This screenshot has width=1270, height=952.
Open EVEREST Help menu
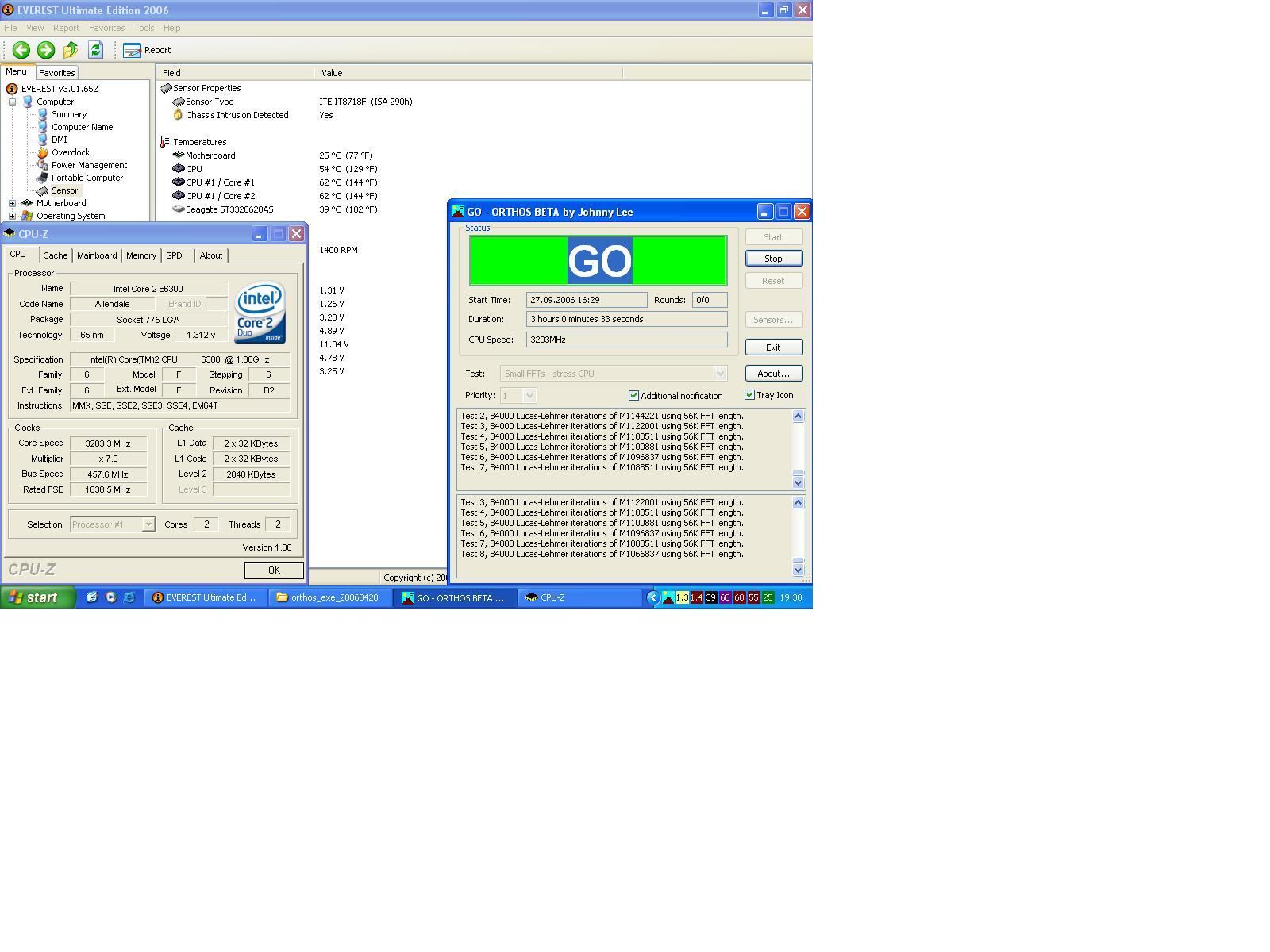pyautogui.click(x=171, y=28)
